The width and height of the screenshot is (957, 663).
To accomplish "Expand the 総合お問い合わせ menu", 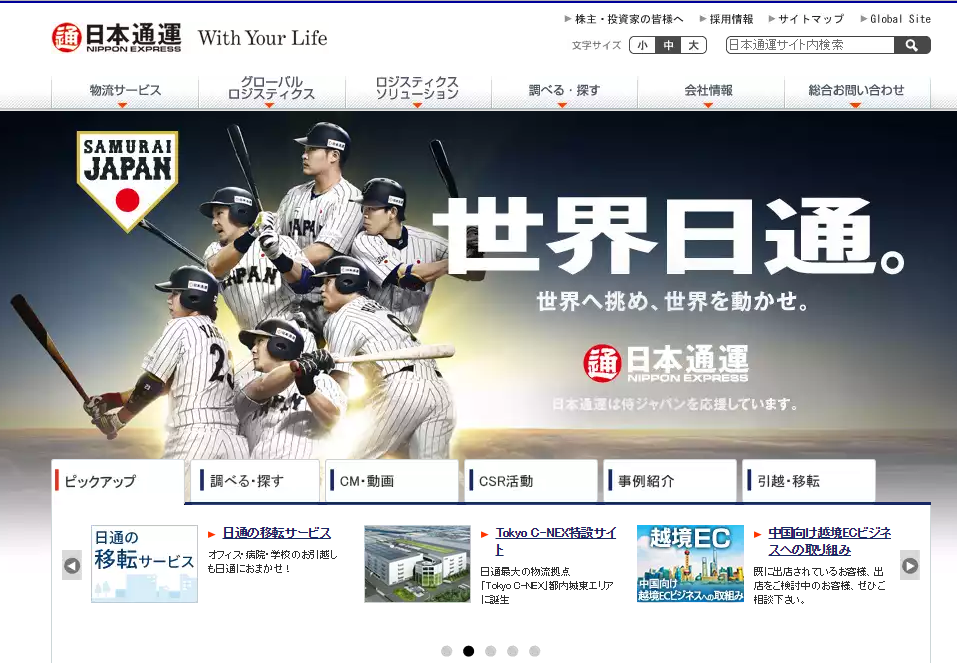I will pyautogui.click(x=857, y=92).
